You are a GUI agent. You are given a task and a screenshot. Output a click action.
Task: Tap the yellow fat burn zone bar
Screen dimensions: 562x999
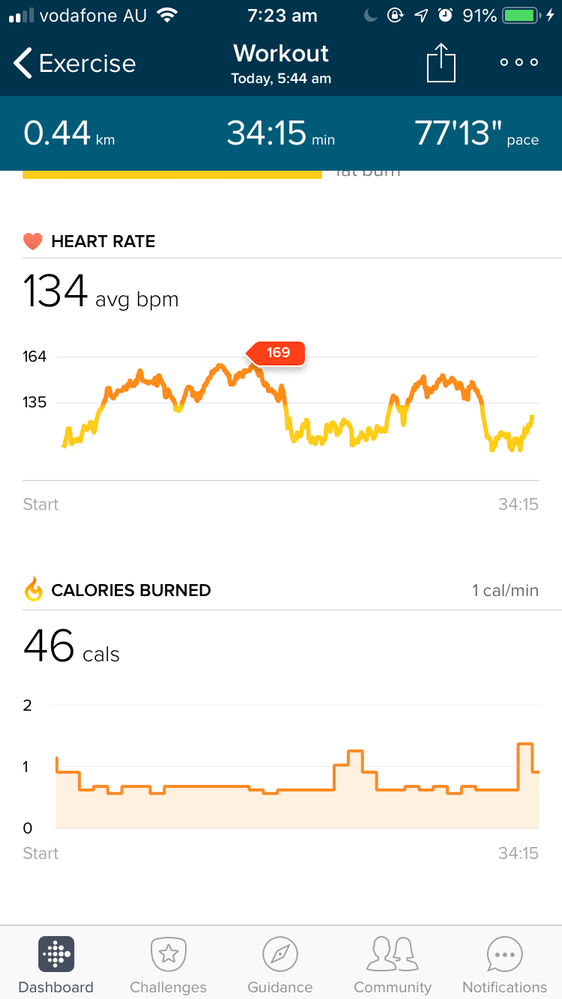point(172,174)
